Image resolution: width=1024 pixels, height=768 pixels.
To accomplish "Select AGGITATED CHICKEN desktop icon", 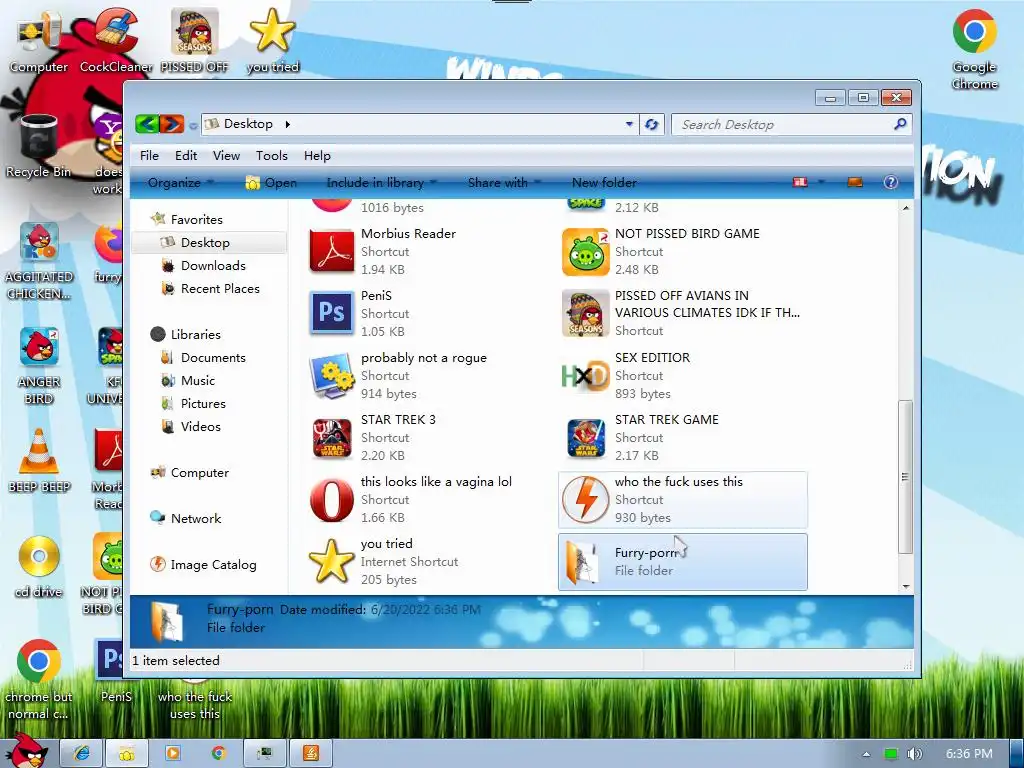I will pyautogui.click(x=39, y=260).
